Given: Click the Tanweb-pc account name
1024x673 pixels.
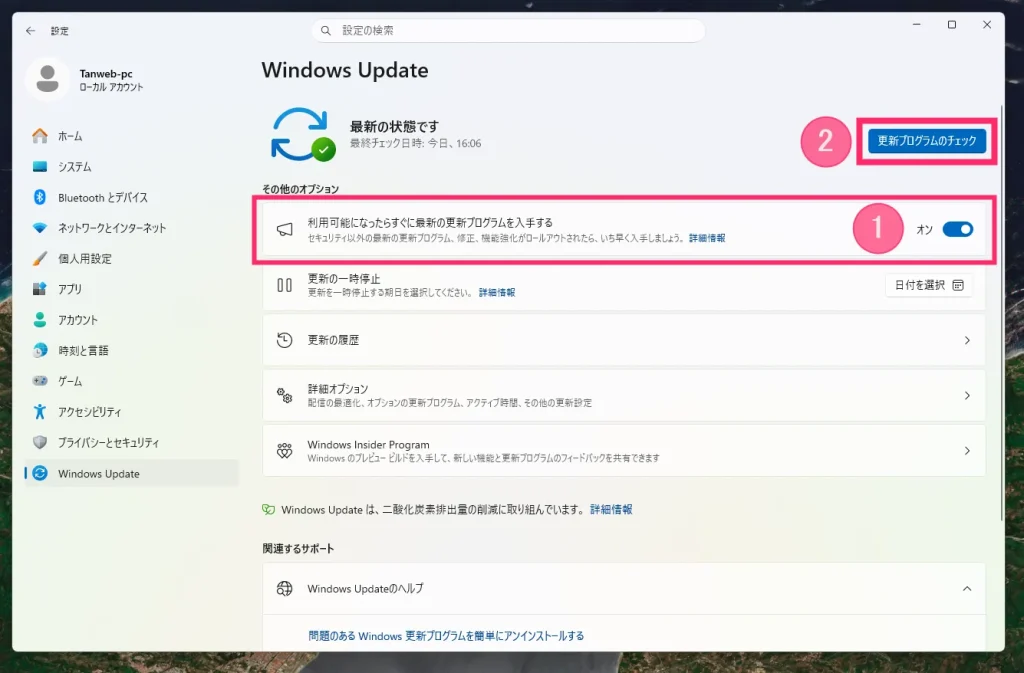Looking at the screenshot, I should click(106, 74).
